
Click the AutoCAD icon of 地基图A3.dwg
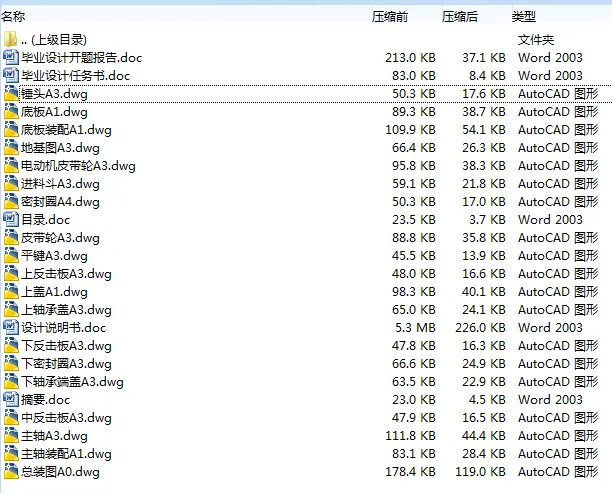pyautogui.click(x=11, y=148)
